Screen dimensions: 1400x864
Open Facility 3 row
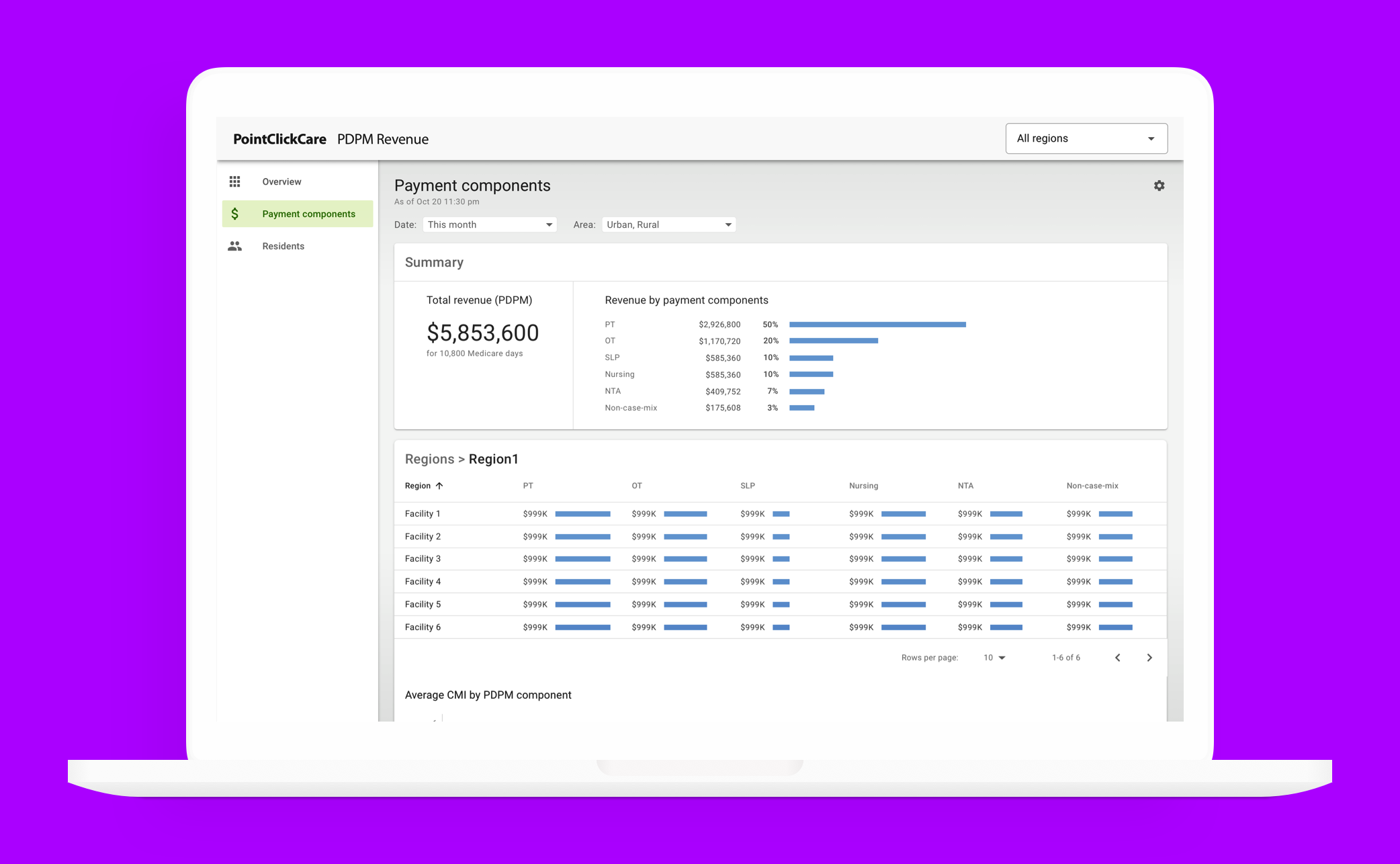(x=781, y=559)
